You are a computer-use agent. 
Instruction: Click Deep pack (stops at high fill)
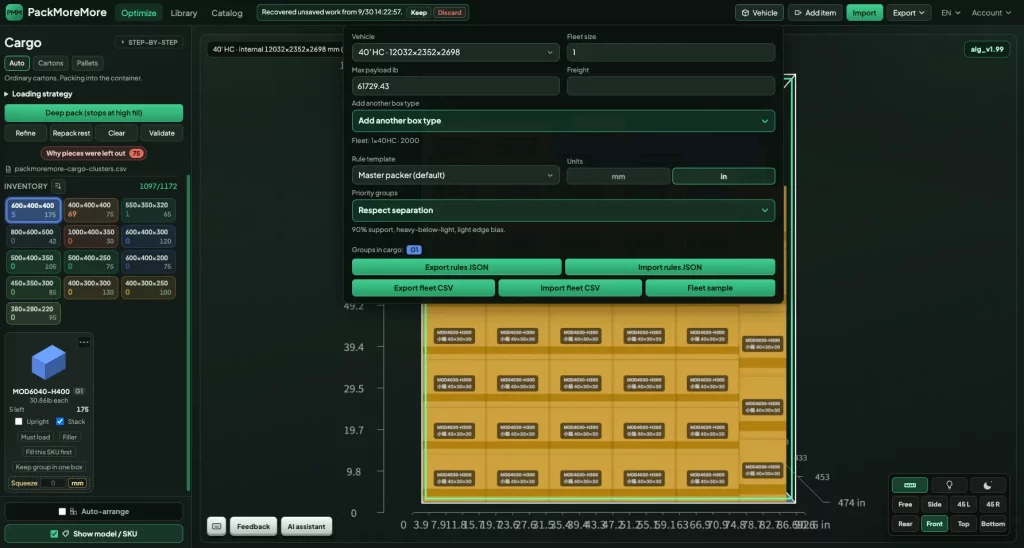[x=94, y=113]
